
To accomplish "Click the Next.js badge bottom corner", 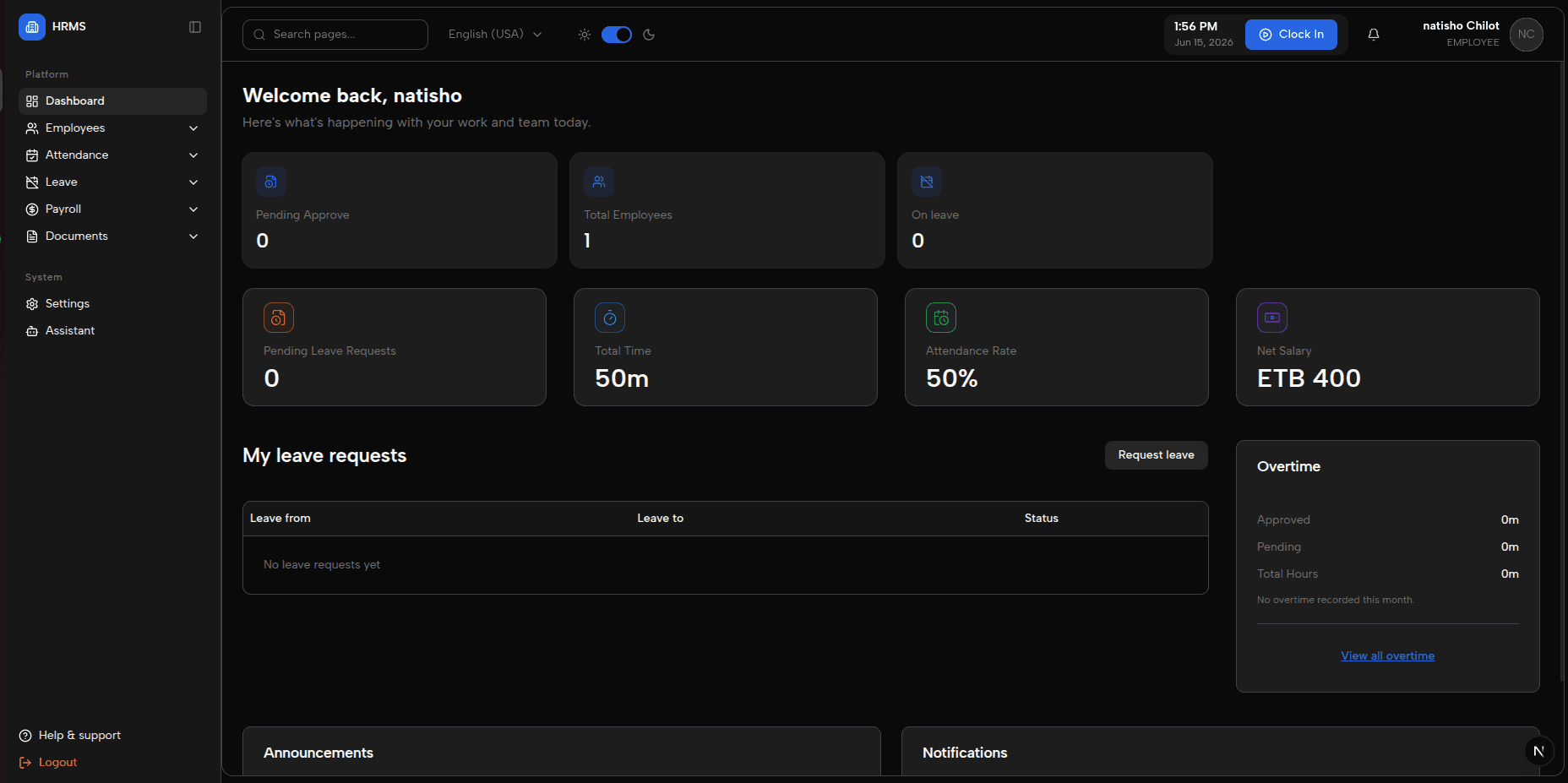I will point(1539,751).
